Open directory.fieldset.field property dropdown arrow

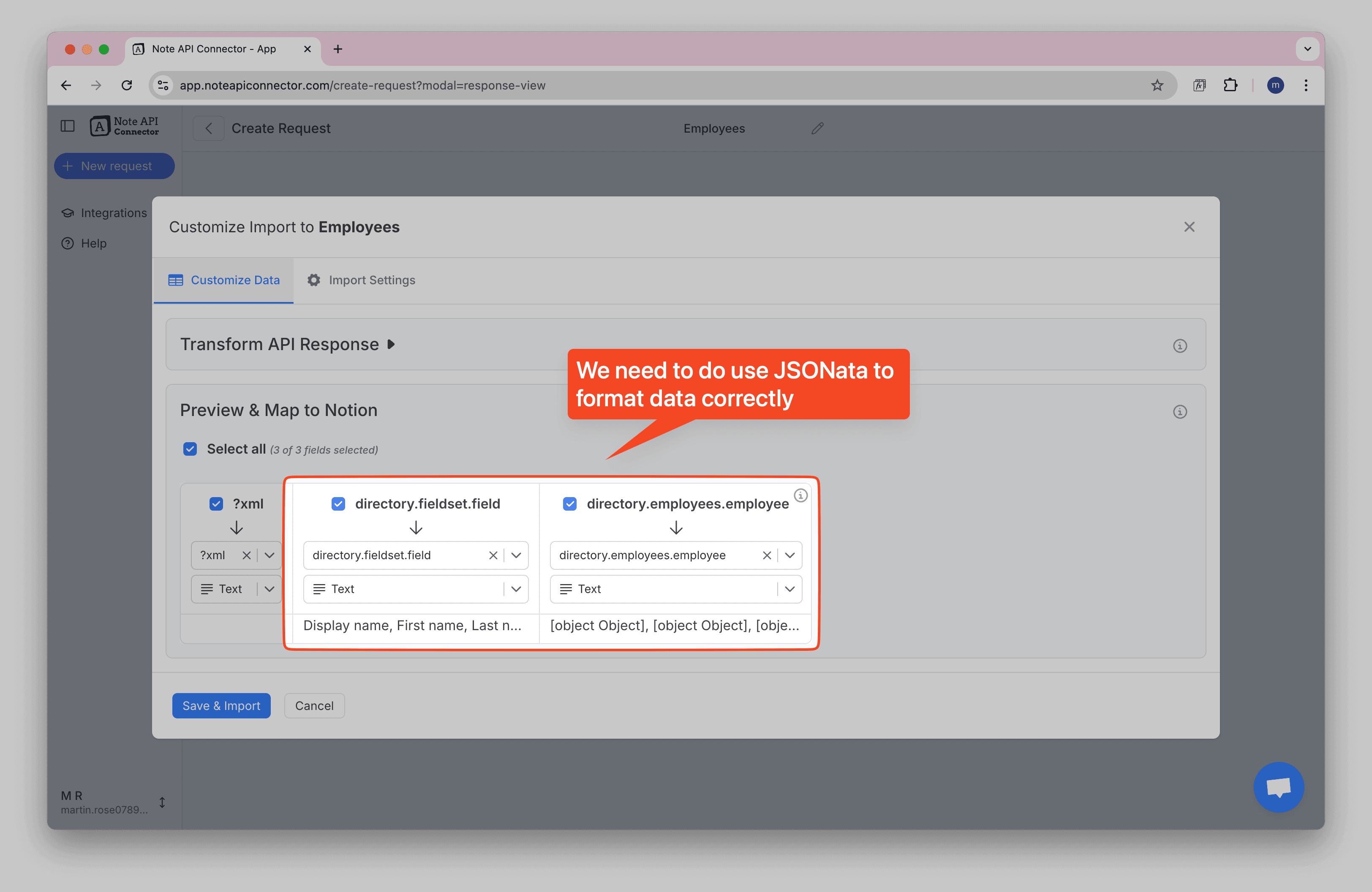(x=516, y=555)
